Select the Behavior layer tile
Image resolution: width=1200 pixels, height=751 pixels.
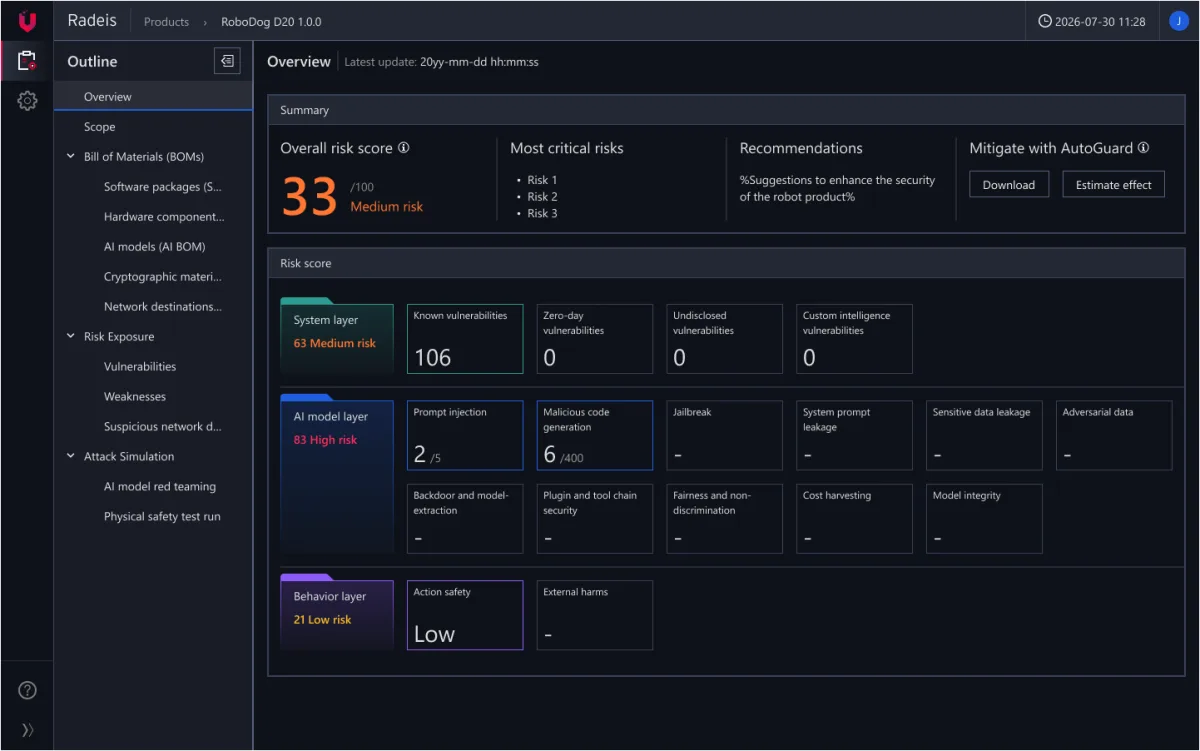[x=337, y=611]
